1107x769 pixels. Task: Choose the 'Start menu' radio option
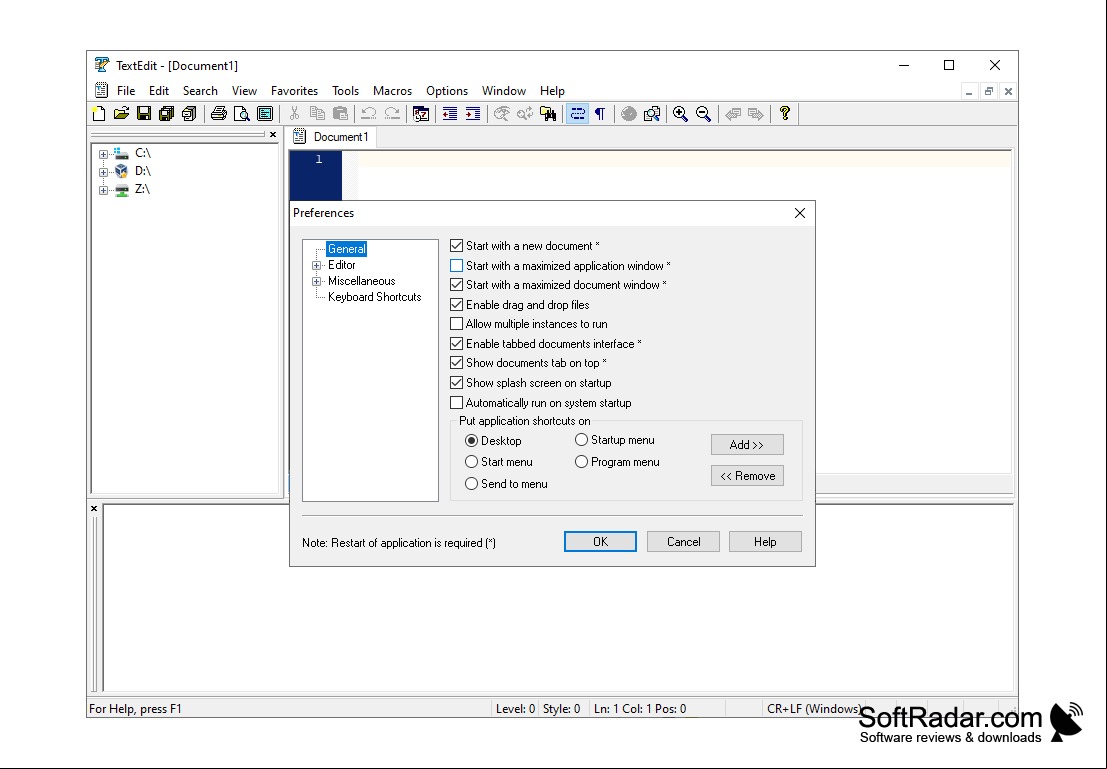tap(472, 462)
